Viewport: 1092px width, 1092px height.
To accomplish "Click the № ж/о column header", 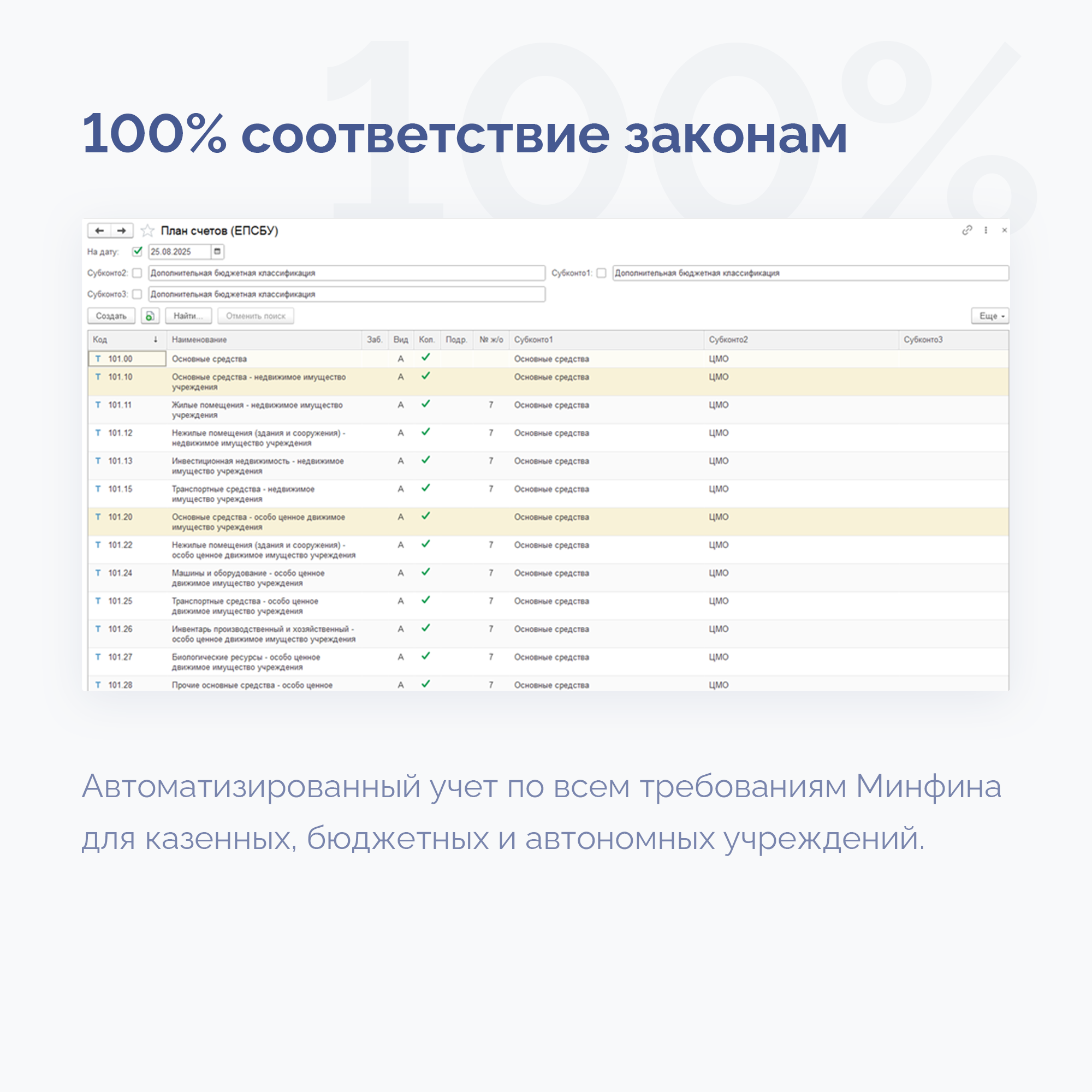I will [x=491, y=340].
